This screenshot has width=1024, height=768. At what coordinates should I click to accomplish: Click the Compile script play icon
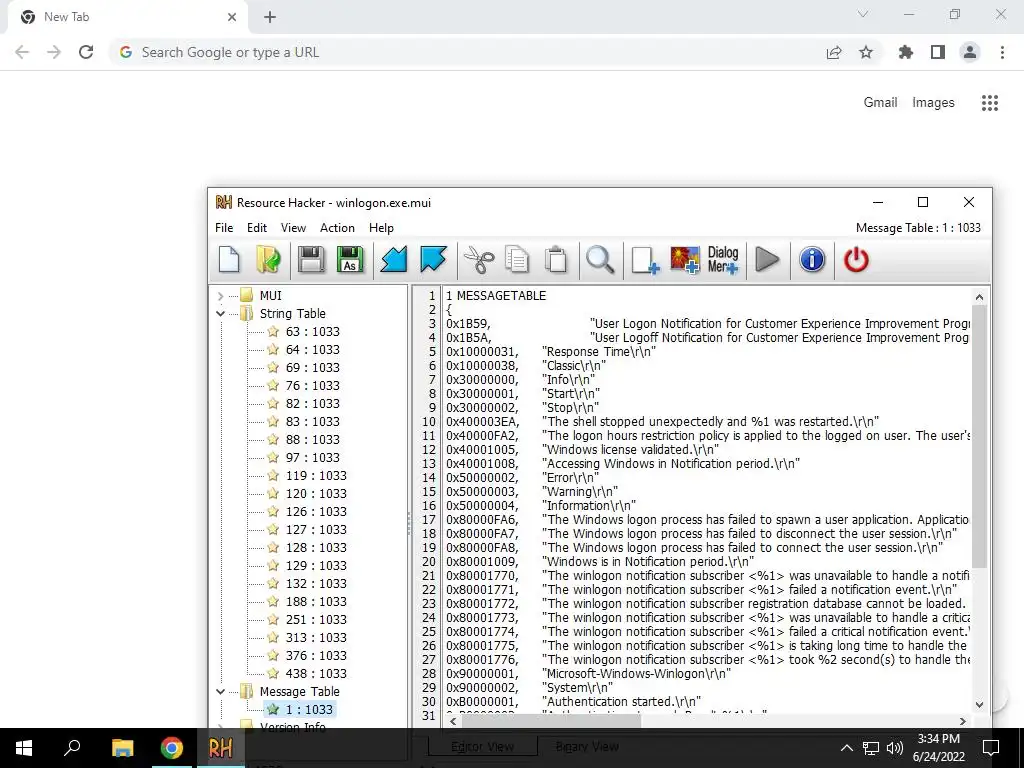click(x=767, y=260)
